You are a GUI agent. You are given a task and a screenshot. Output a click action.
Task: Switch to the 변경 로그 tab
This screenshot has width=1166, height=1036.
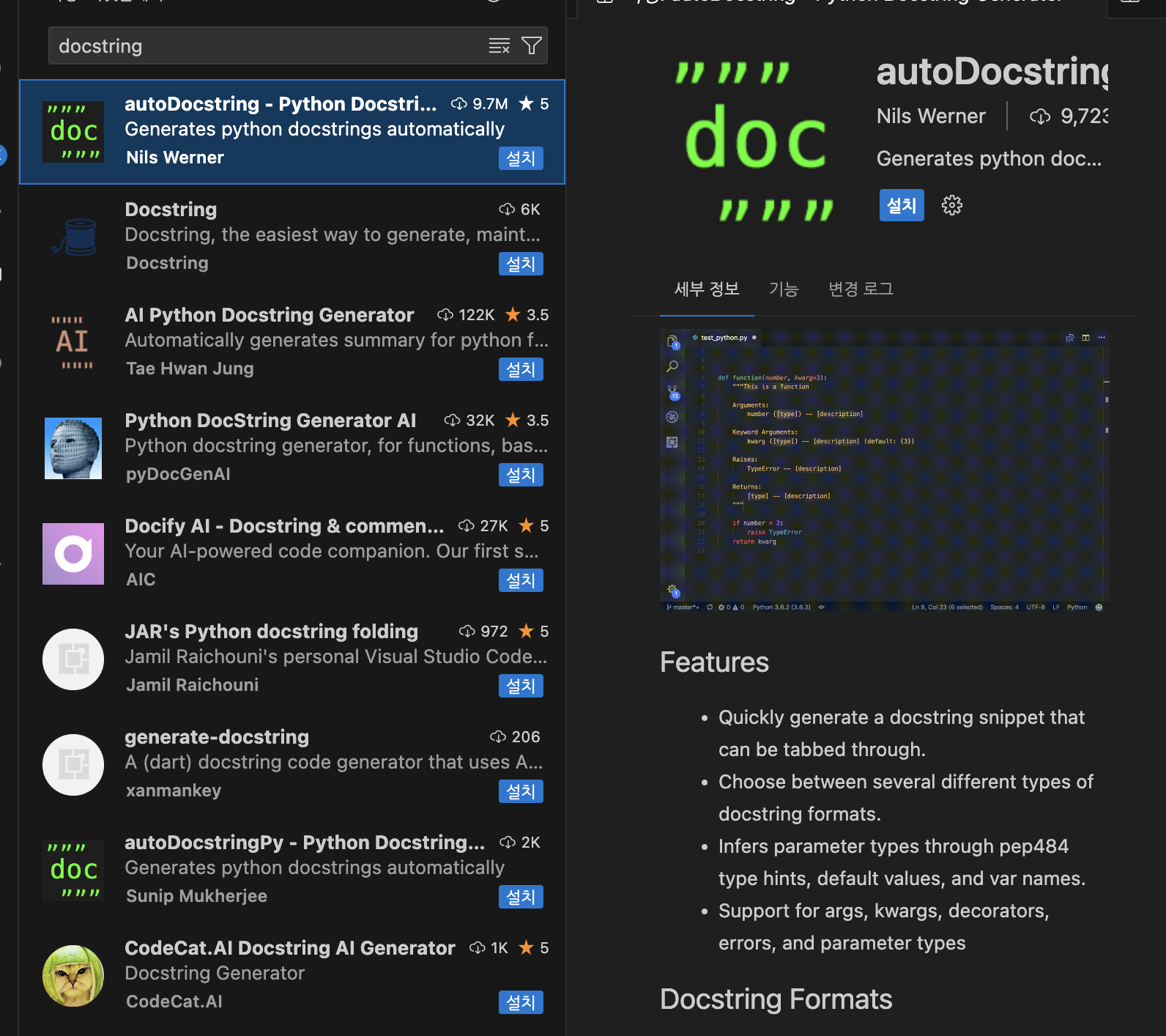click(x=861, y=289)
